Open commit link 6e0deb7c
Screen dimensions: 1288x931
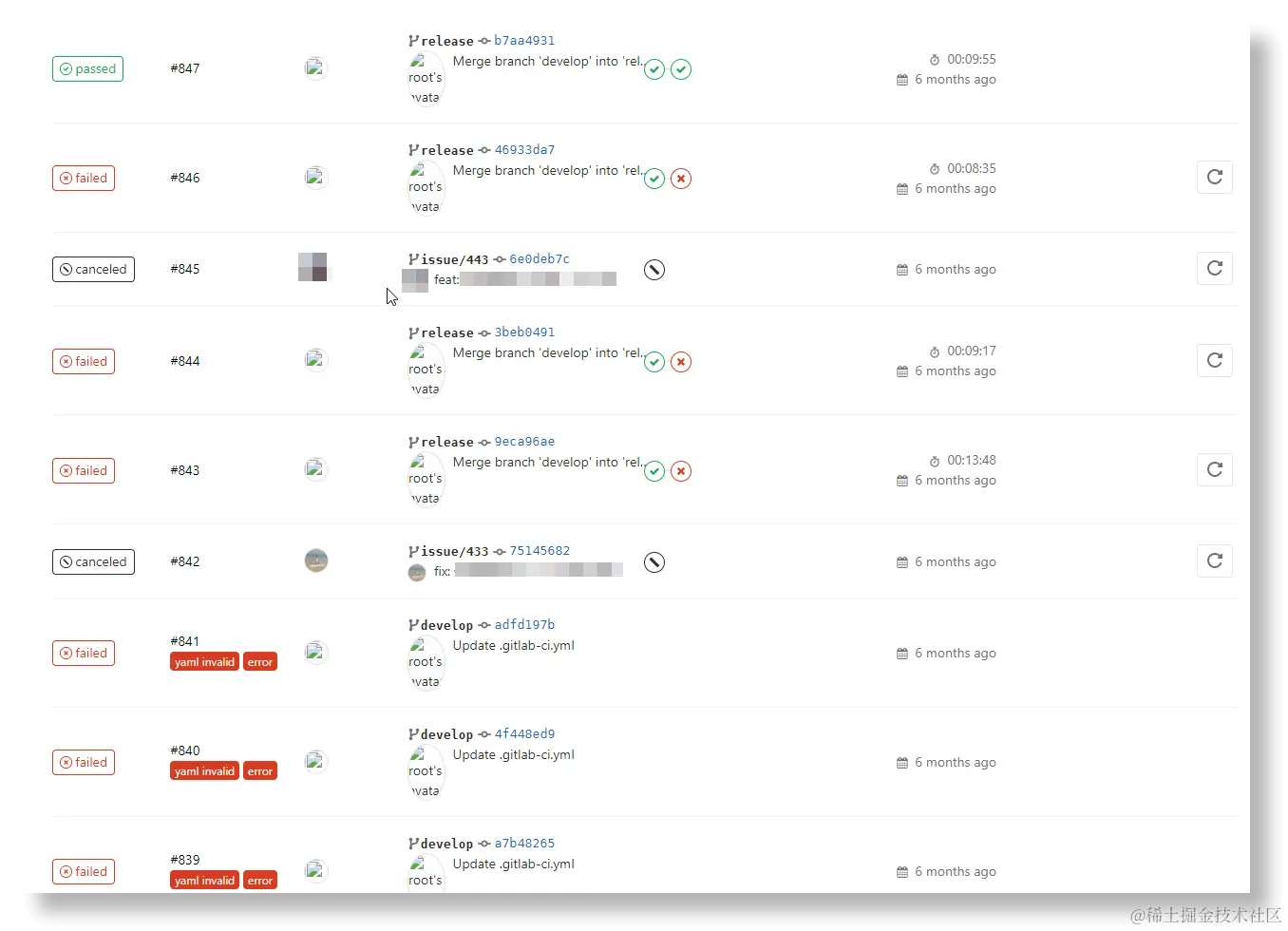pos(540,259)
